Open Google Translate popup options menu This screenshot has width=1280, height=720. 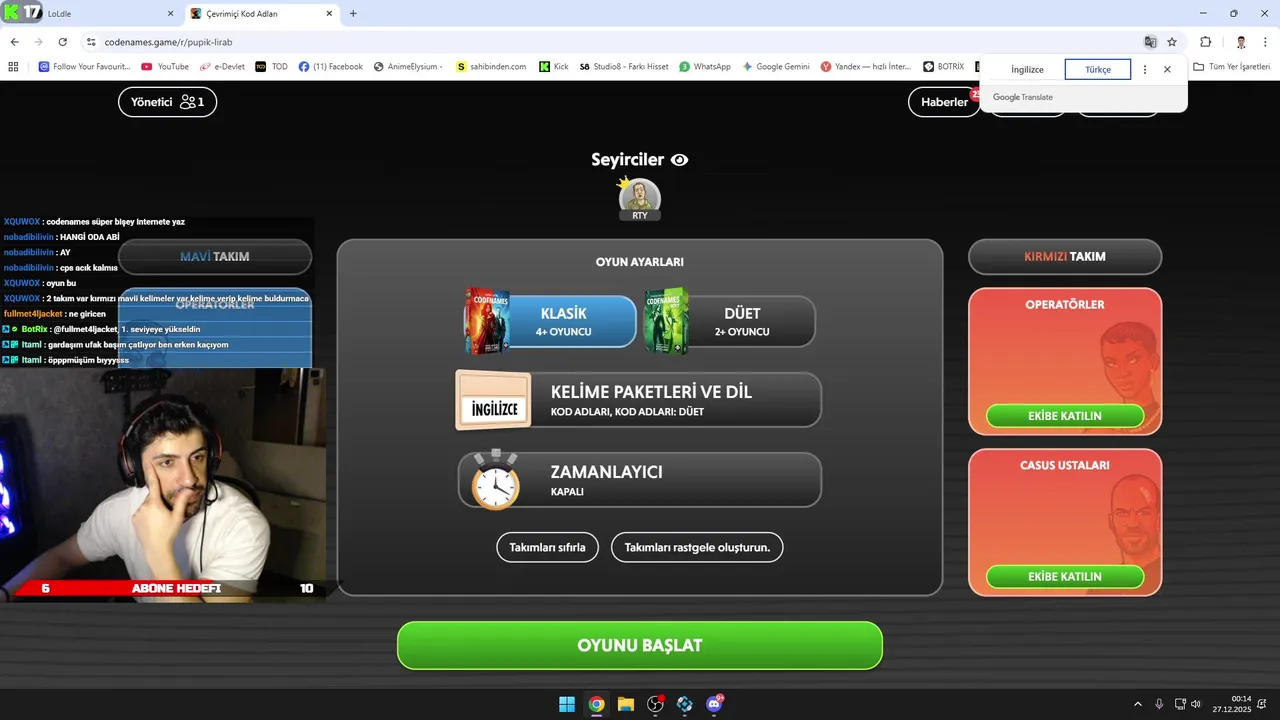(1145, 70)
